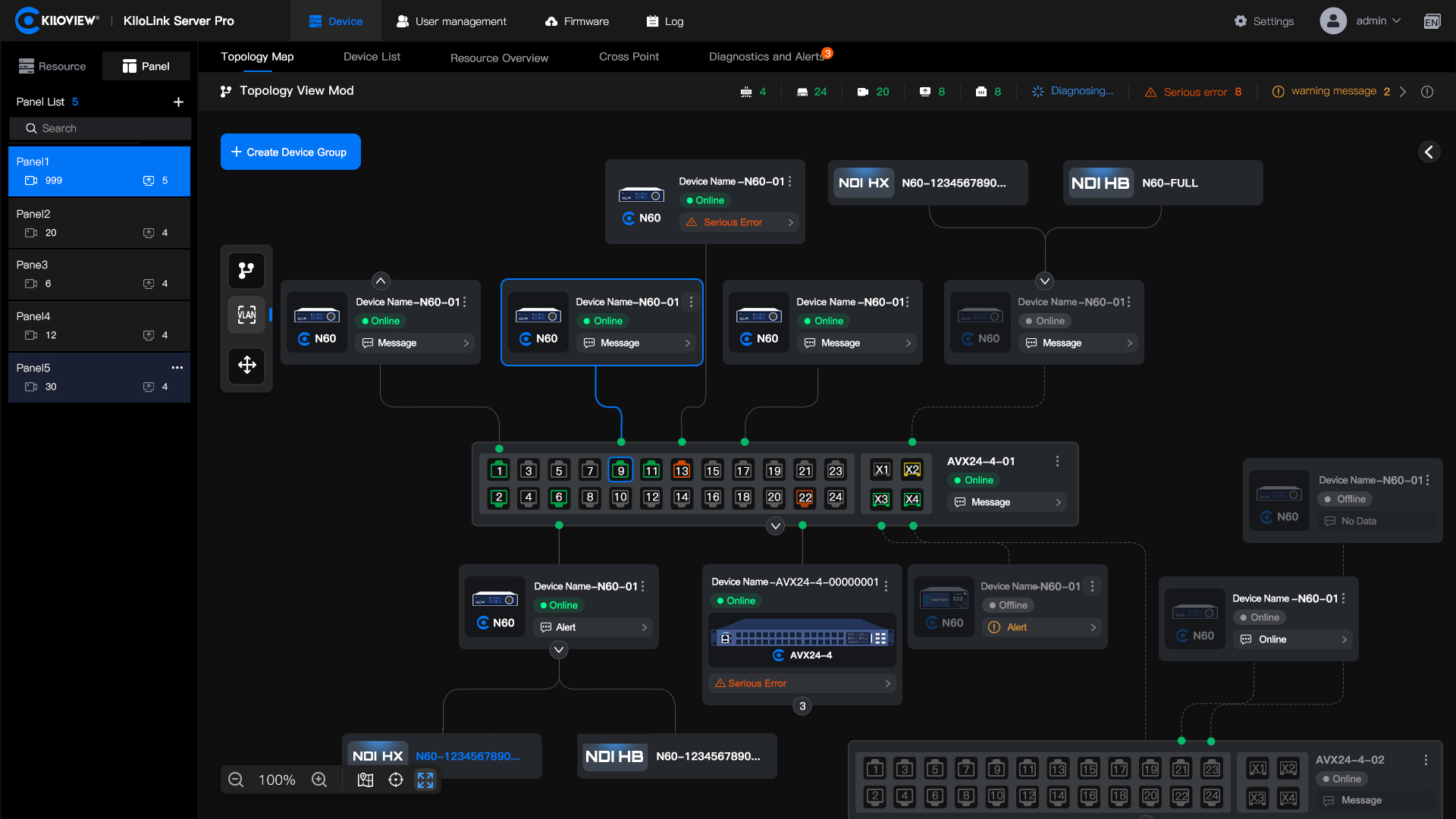Click the panel Search field
This screenshot has height=819, width=1456.
[x=100, y=128]
